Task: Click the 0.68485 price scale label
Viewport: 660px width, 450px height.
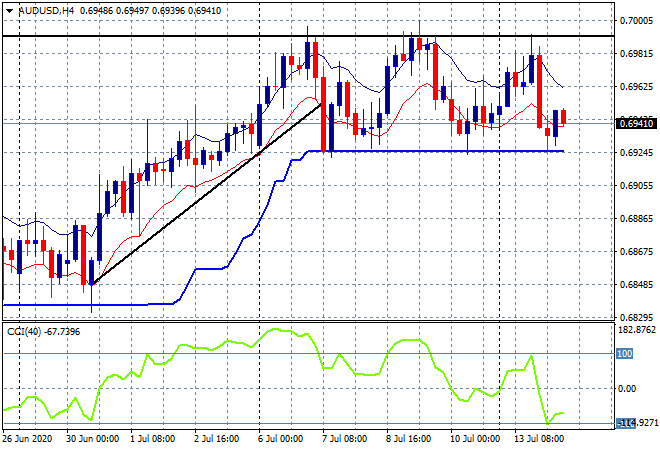Action: (x=637, y=285)
